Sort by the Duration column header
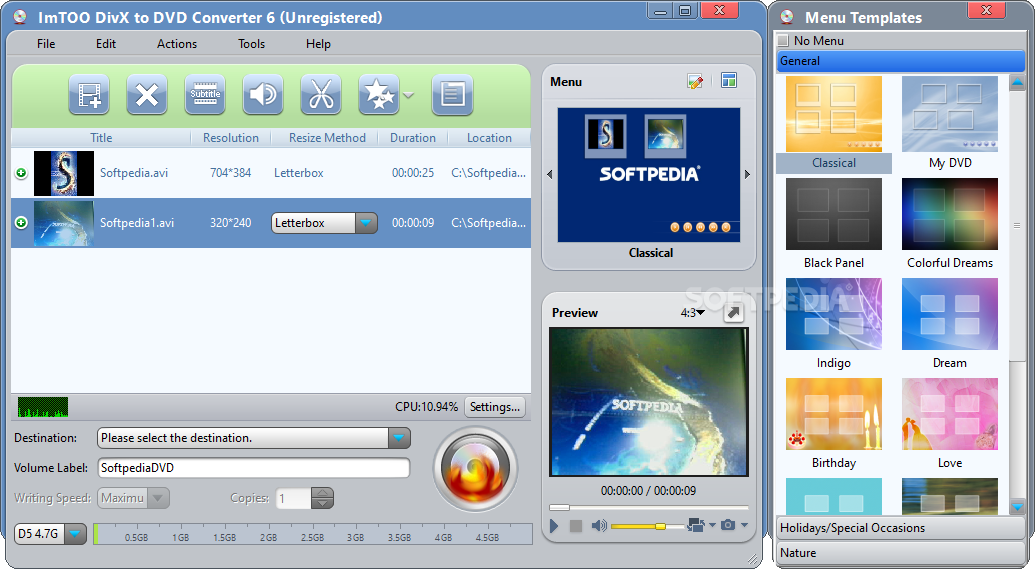Image resolution: width=1035 pixels, height=569 pixels. click(x=413, y=138)
